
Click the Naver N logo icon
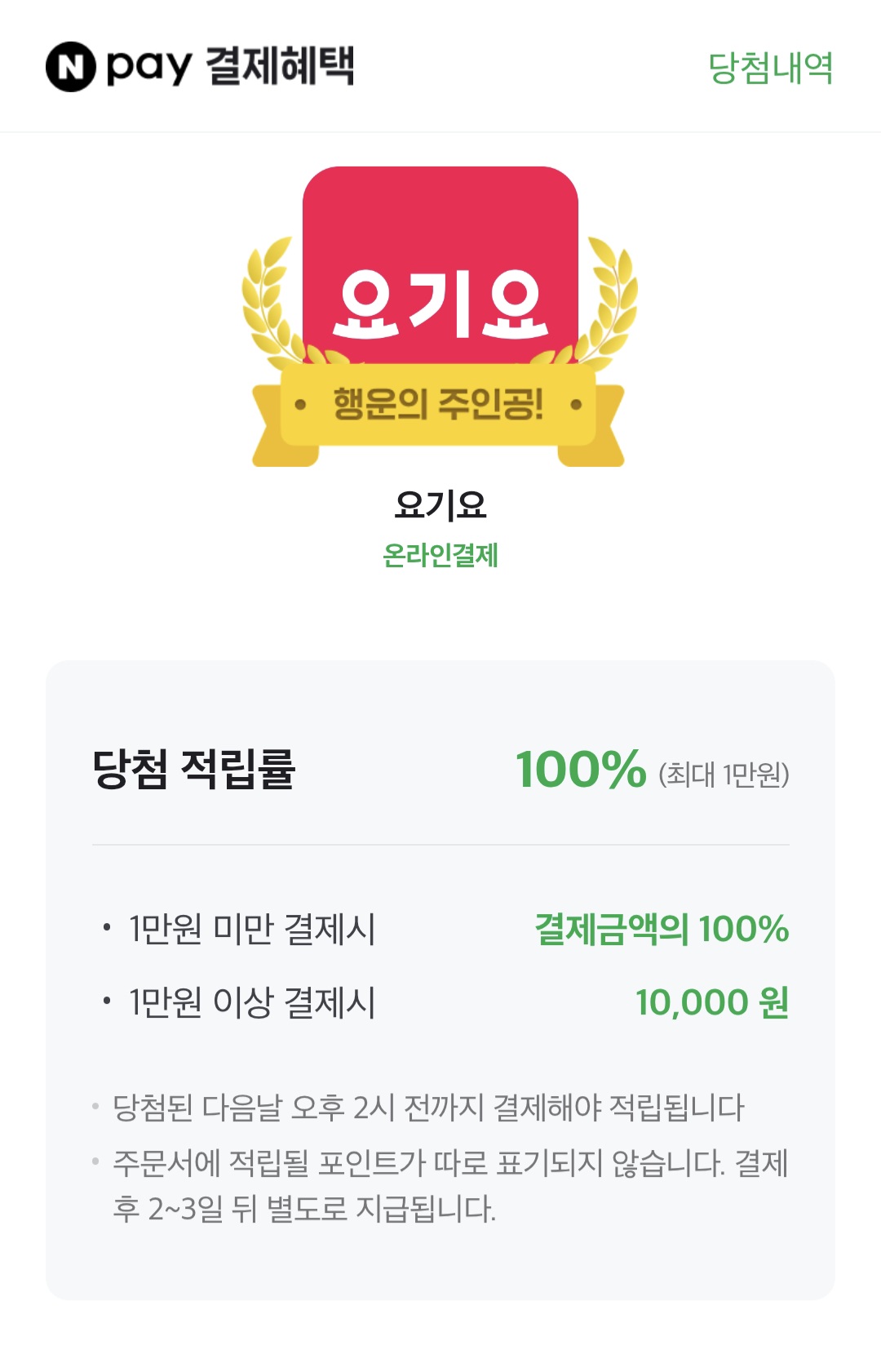point(71,67)
